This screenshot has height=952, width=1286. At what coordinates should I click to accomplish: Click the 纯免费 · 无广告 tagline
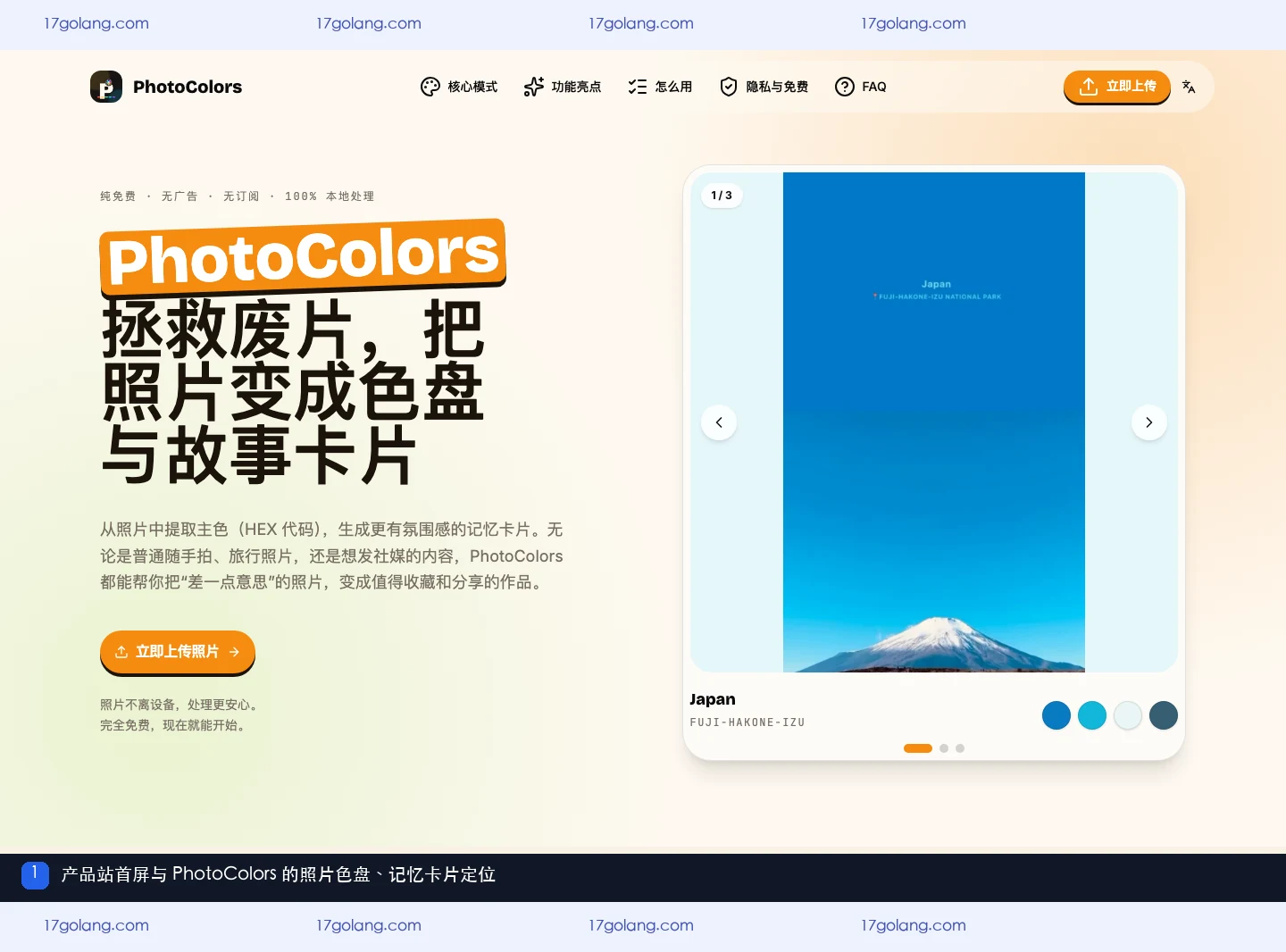(238, 196)
